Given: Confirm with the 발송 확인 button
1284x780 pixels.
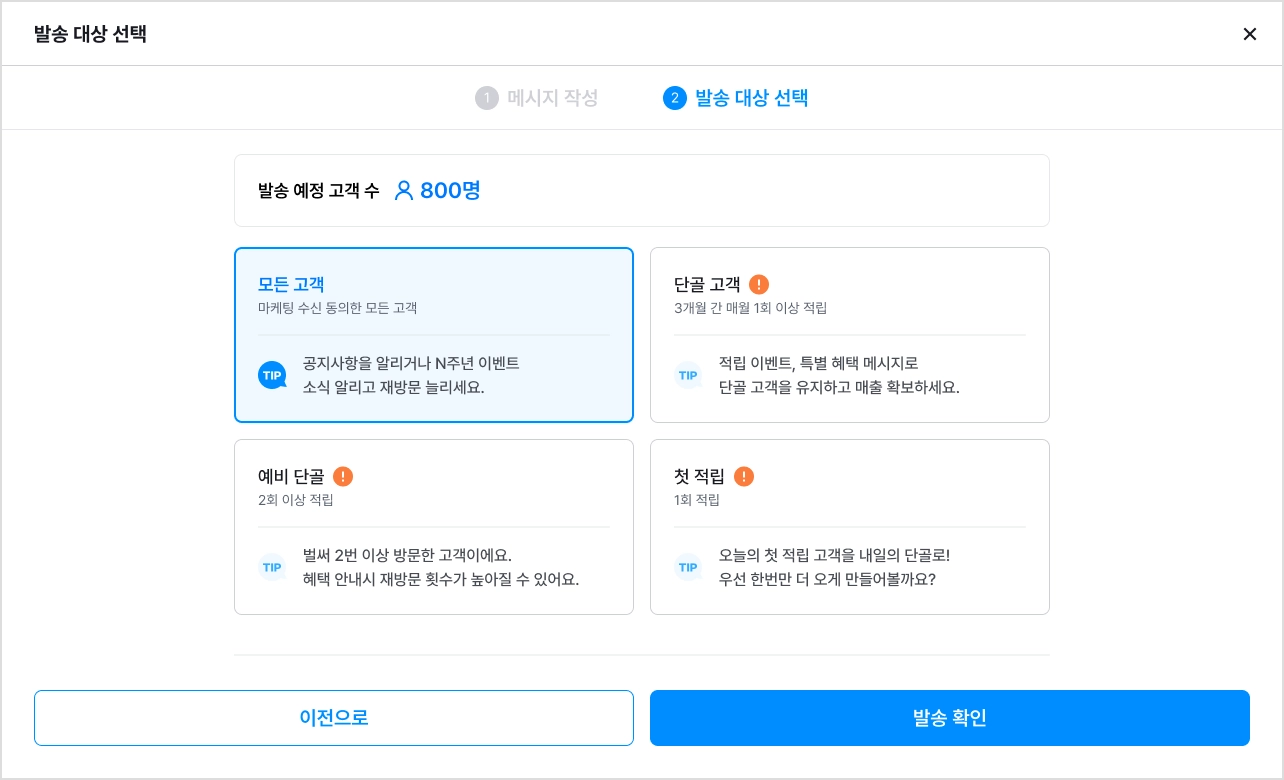Looking at the screenshot, I should (950, 718).
